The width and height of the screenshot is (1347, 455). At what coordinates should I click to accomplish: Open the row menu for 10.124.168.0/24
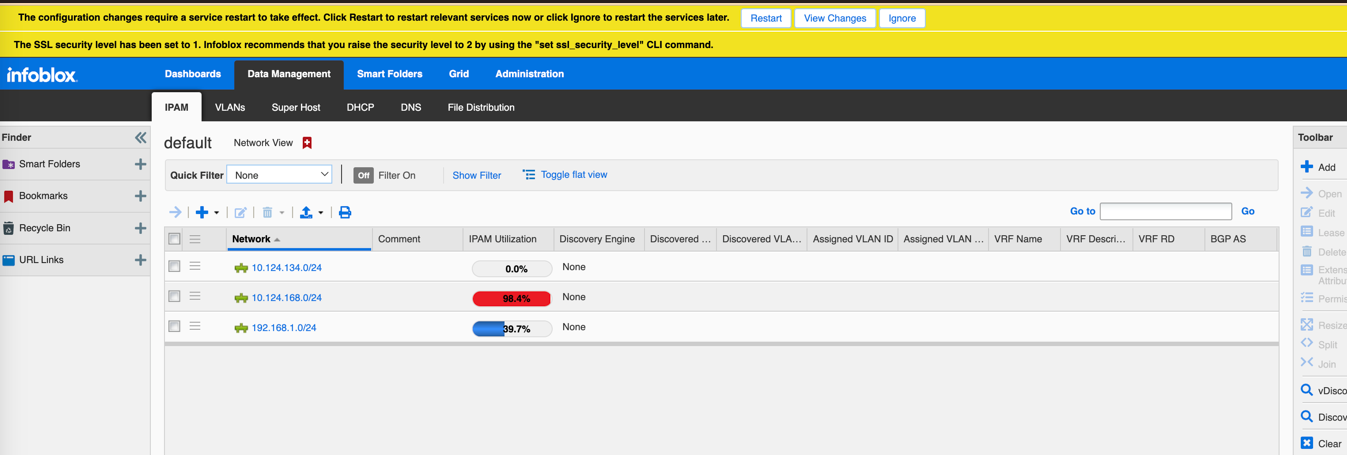point(195,297)
